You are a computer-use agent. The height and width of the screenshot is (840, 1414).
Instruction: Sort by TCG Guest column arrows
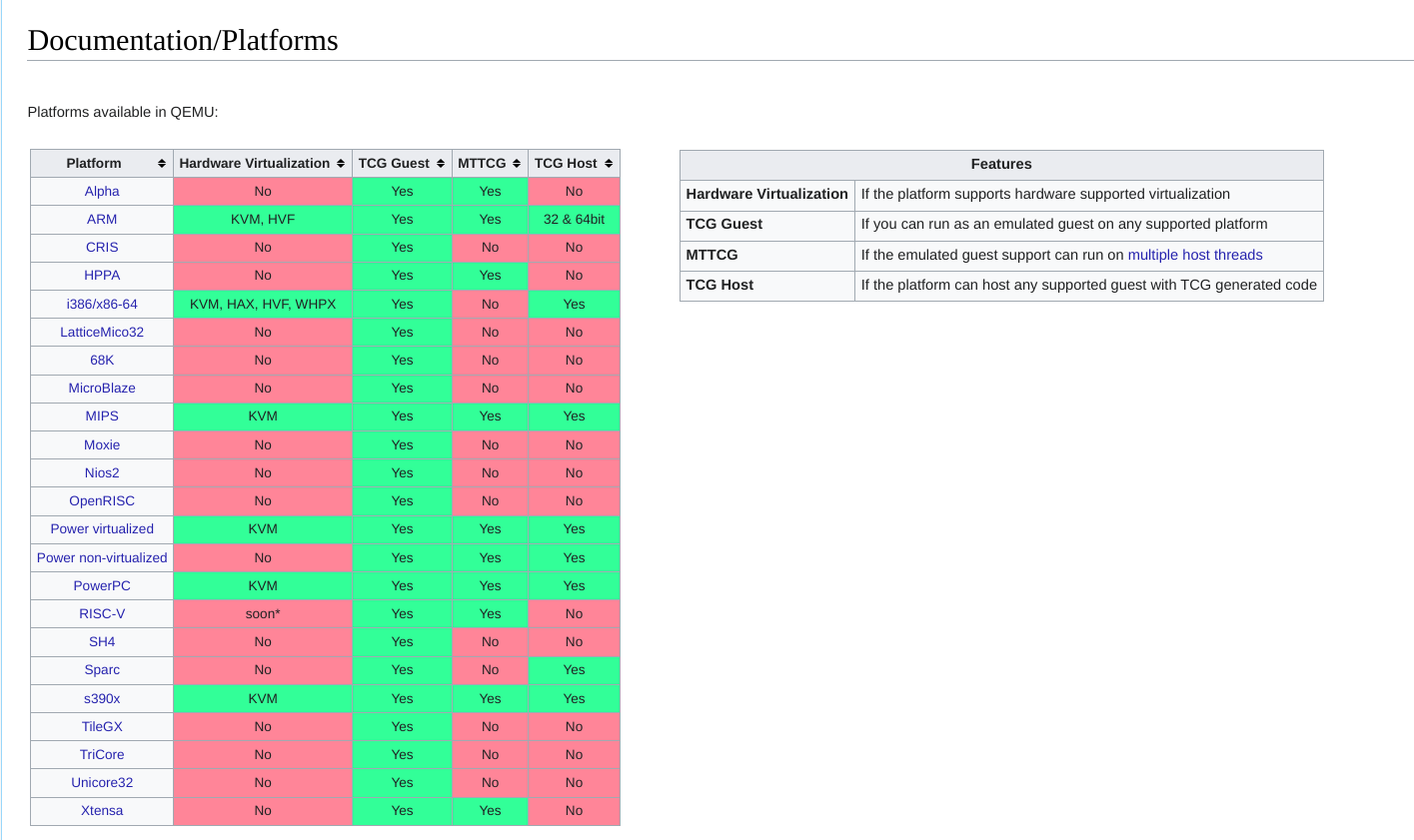(441, 164)
